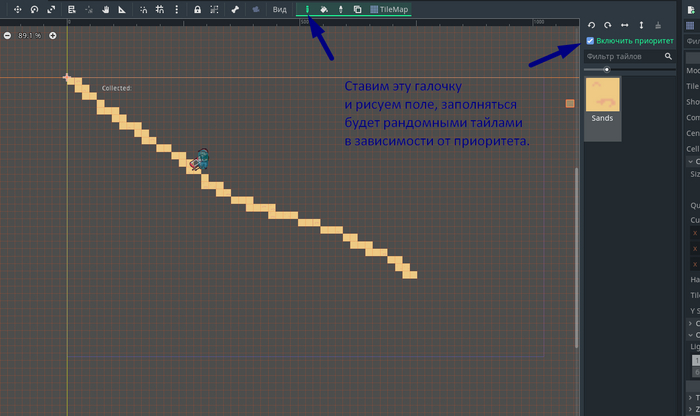Reset zoom by clicking 89.1 % label
Viewport: 700px width, 416px height.
30,35
